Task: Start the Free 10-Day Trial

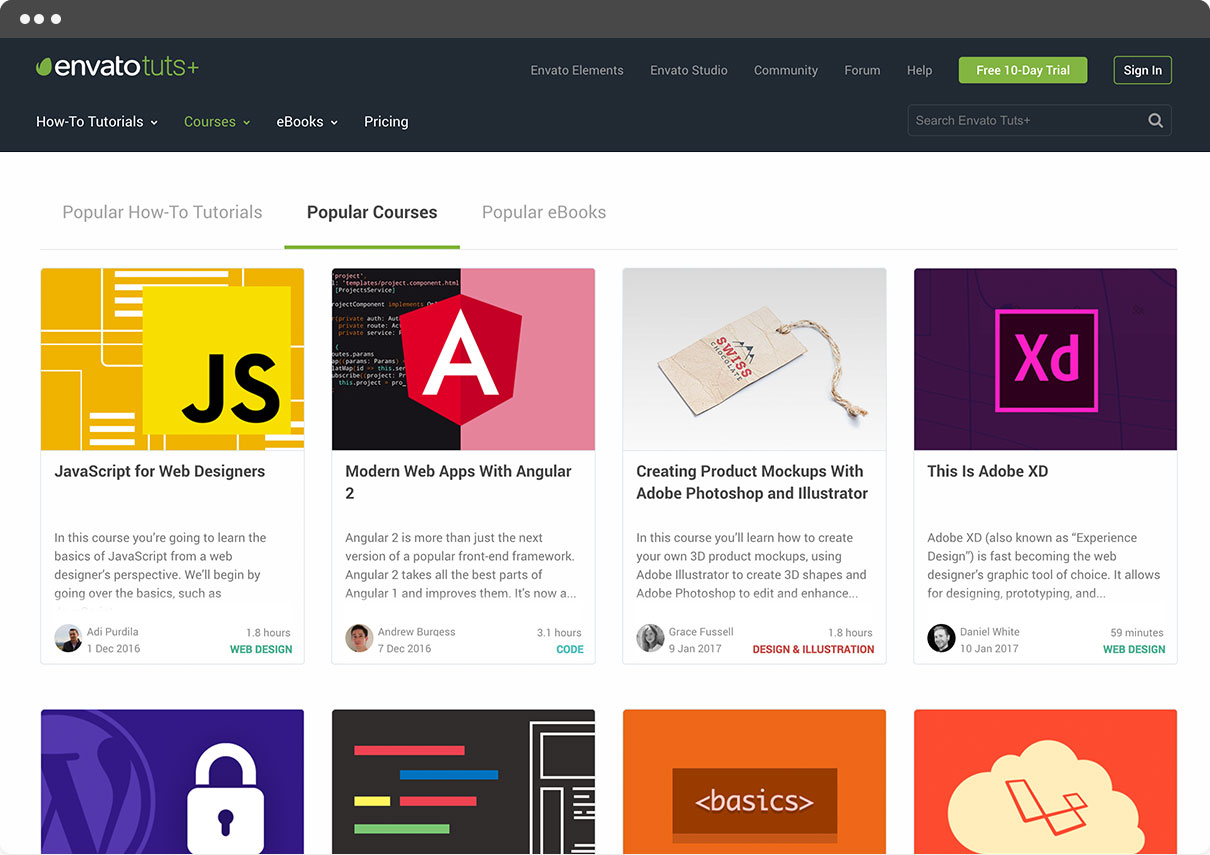Action: [1022, 70]
